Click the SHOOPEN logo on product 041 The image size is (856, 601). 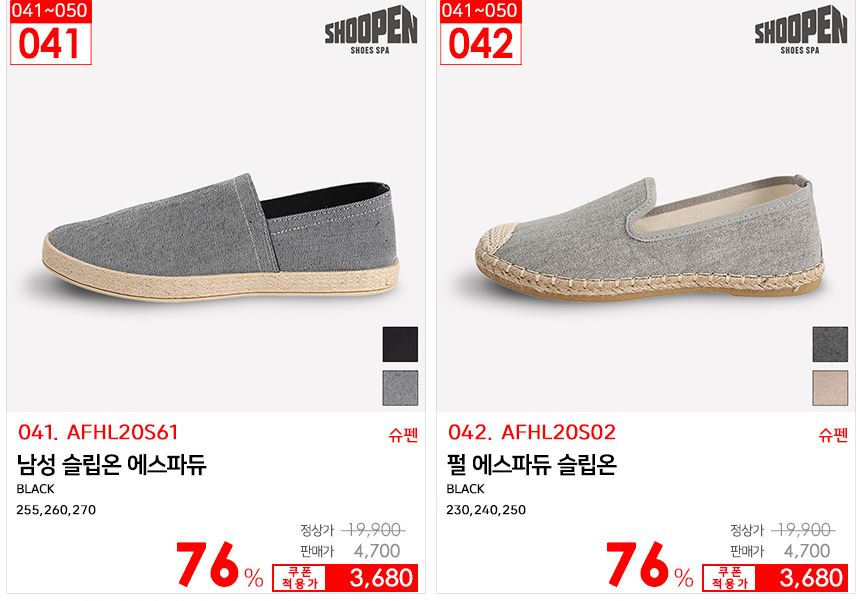(x=371, y=30)
